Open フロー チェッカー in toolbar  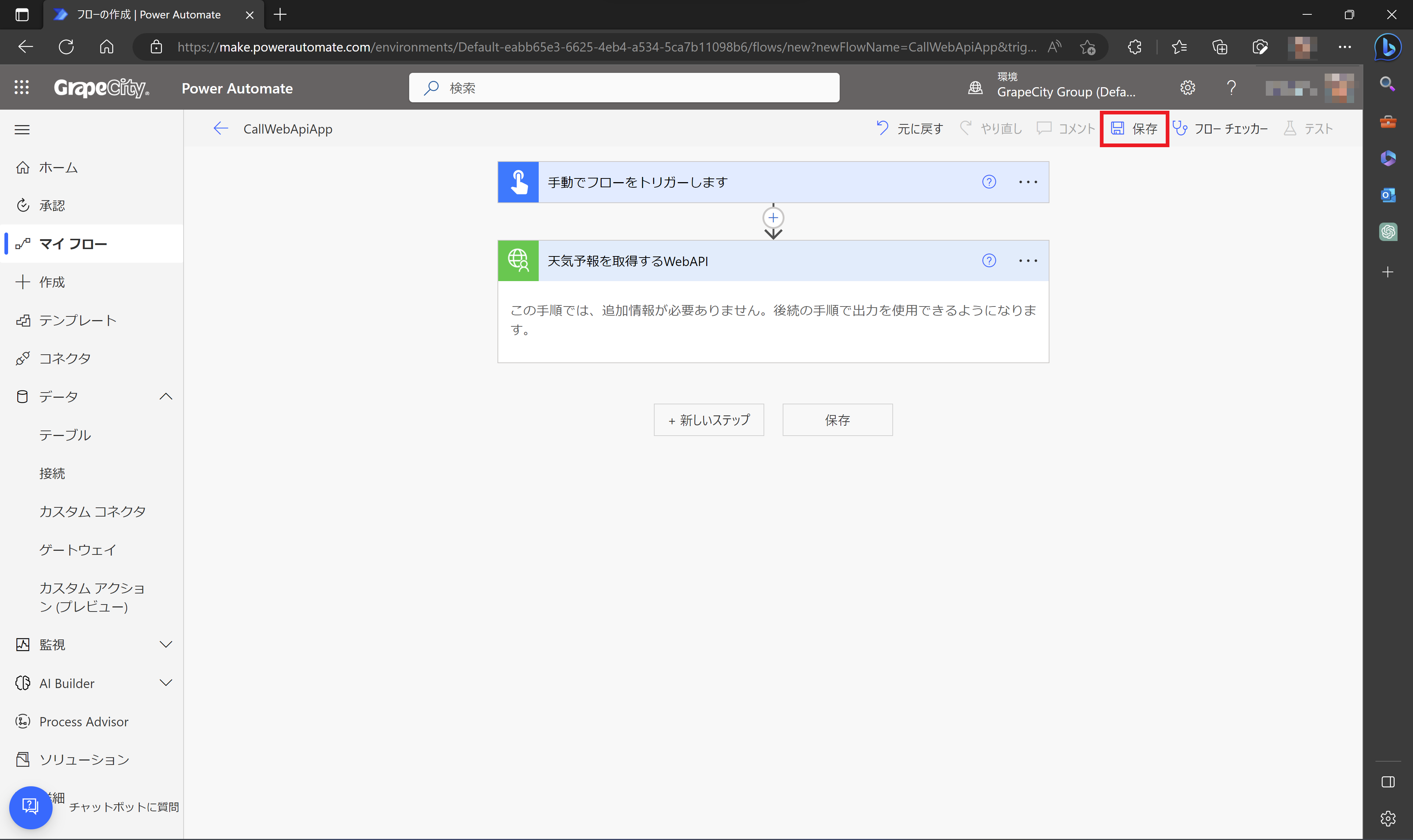pyautogui.click(x=1220, y=128)
